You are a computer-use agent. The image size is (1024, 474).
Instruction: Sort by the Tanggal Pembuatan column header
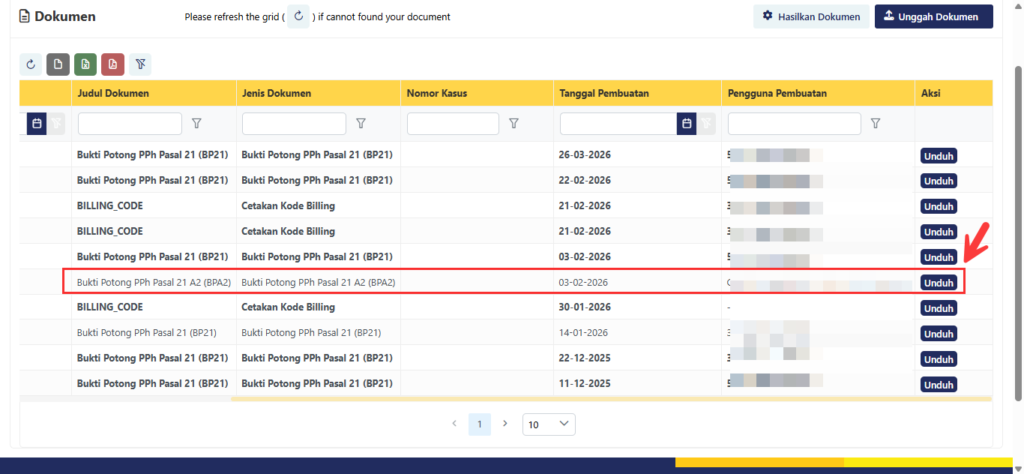(x=602, y=93)
